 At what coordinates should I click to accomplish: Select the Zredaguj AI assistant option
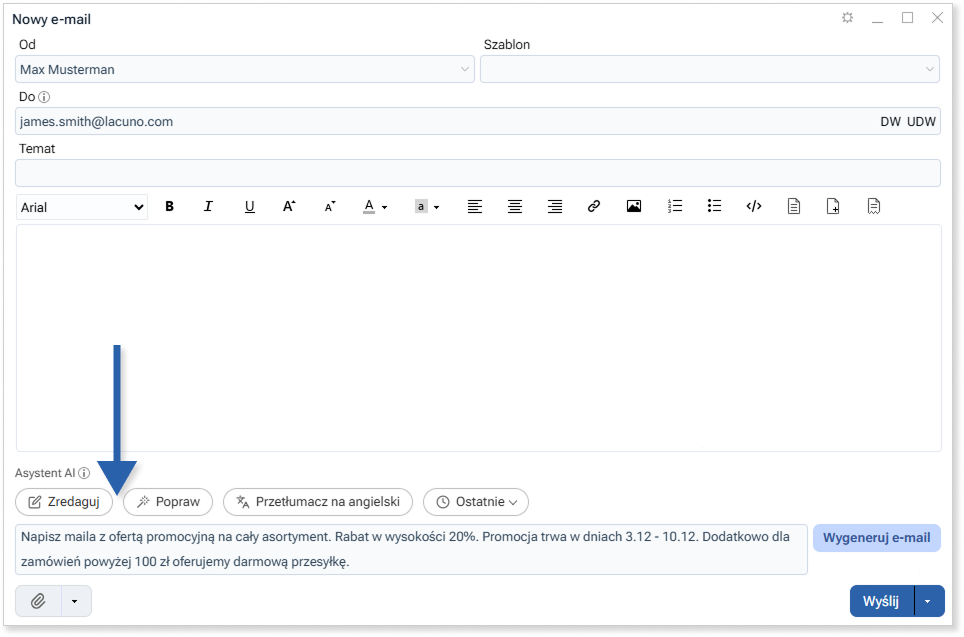click(x=64, y=502)
